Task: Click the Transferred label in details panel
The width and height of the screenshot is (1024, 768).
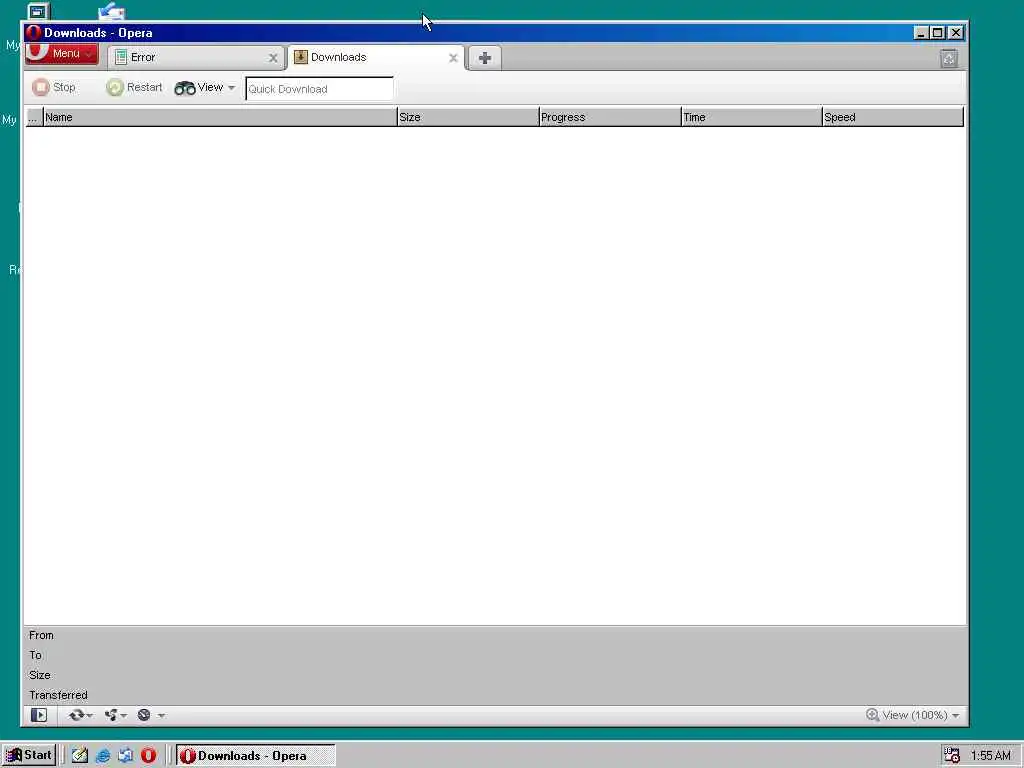Action: click(x=58, y=696)
